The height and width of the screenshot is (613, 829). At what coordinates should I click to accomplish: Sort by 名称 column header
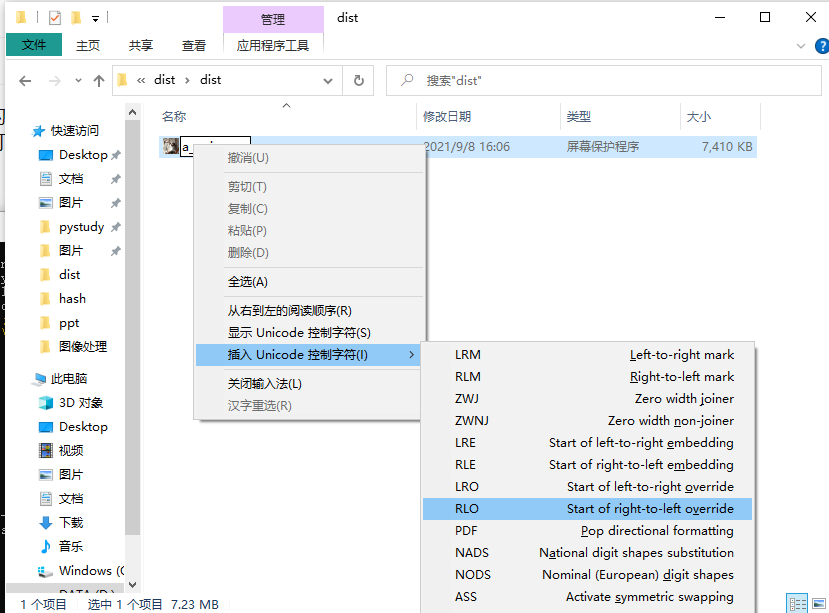pyautogui.click(x=174, y=116)
